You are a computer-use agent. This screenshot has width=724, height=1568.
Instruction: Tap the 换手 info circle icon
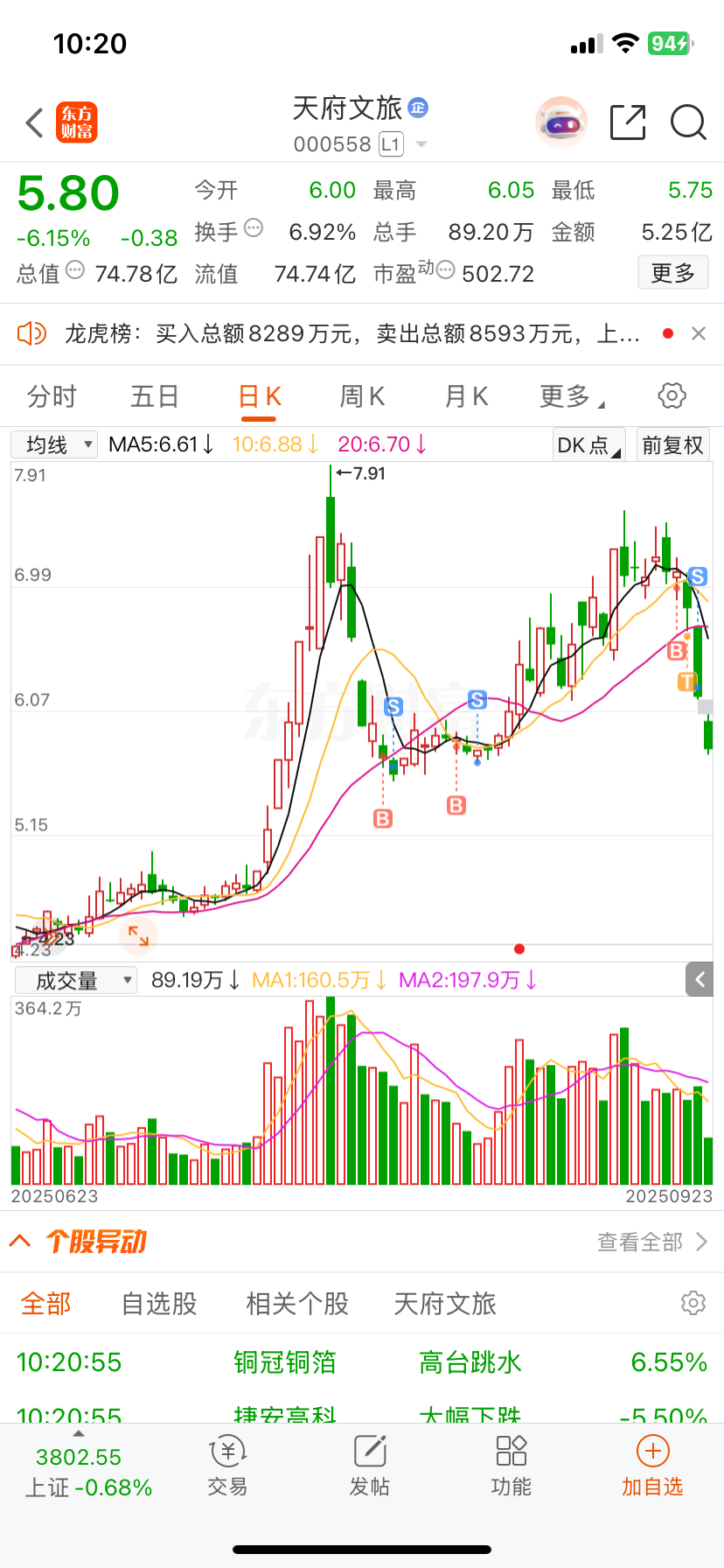click(x=254, y=228)
